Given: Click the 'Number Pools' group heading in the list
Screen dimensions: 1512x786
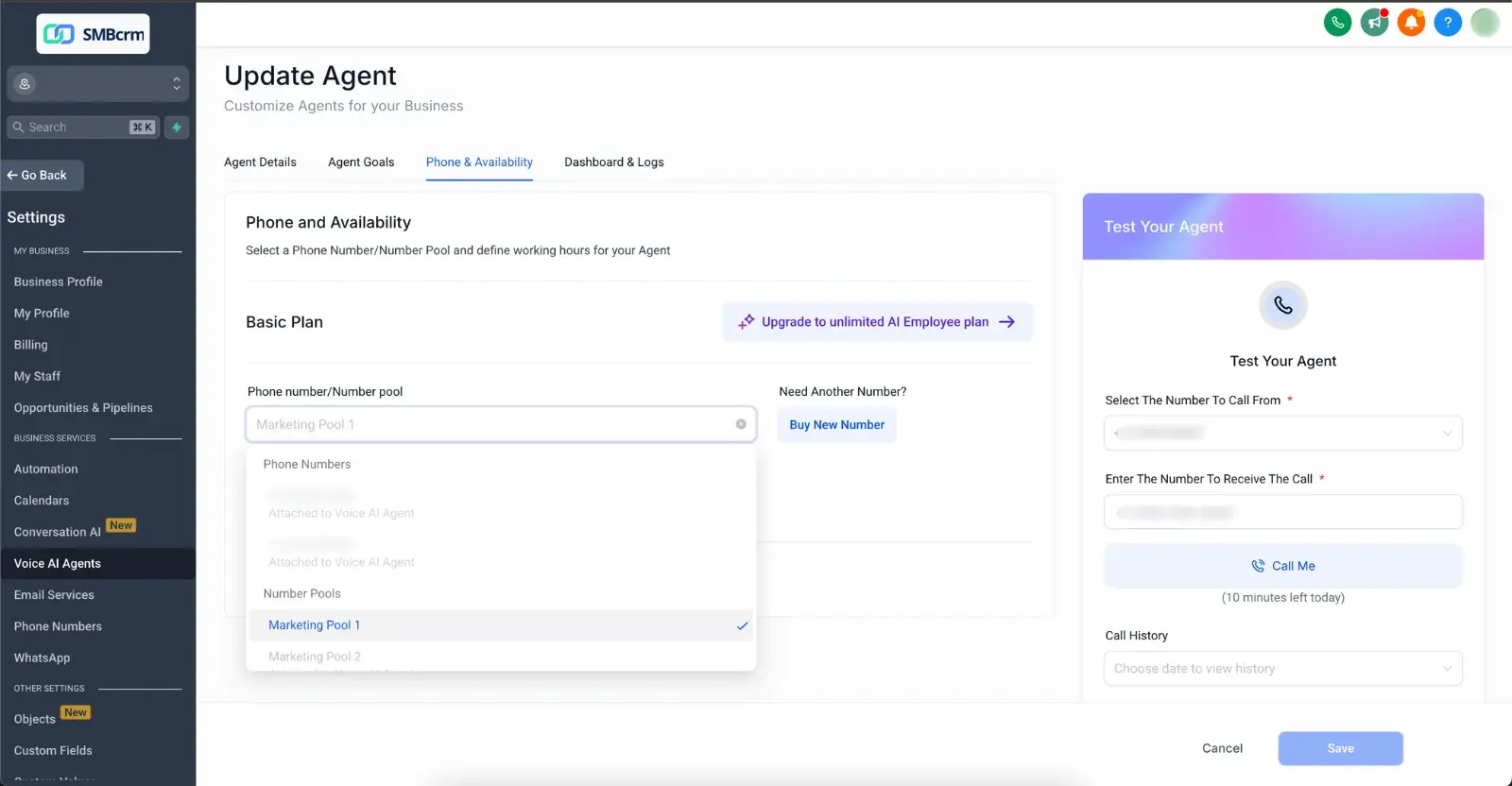Looking at the screenshot, I should (302, 593).
